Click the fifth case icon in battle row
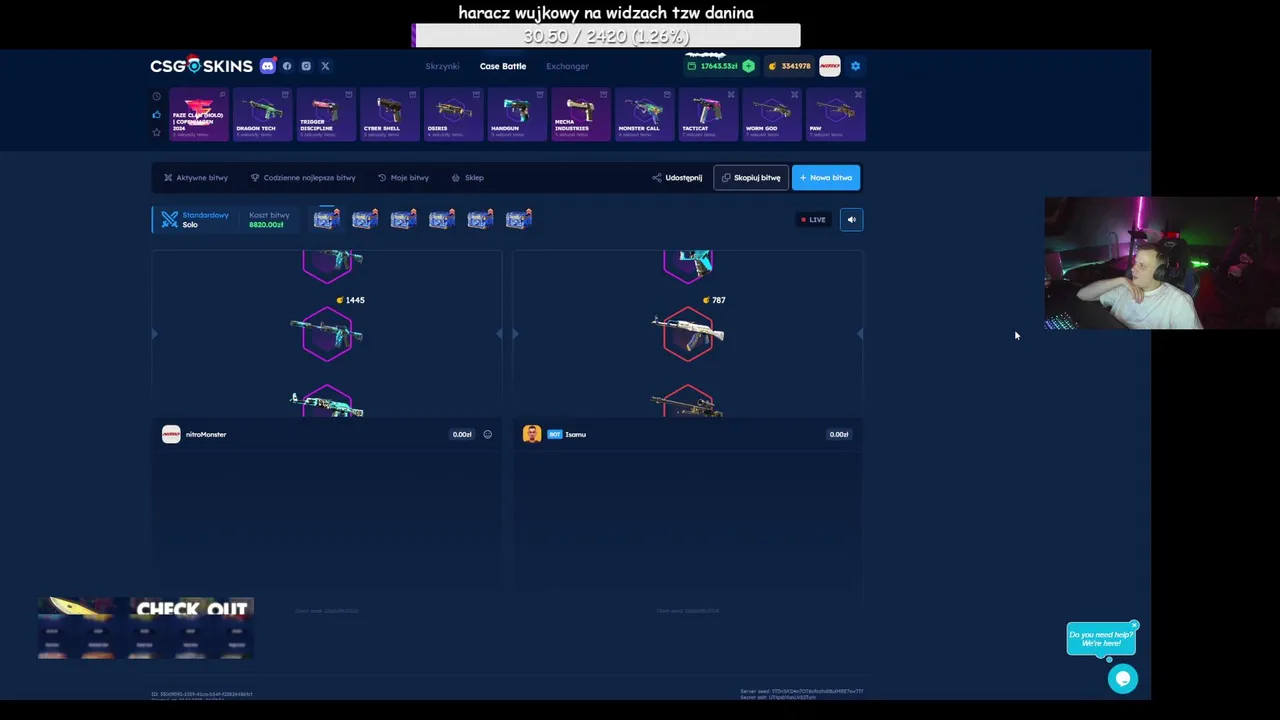This screenshot has width=1280, height=720. [x=480, y=219]
